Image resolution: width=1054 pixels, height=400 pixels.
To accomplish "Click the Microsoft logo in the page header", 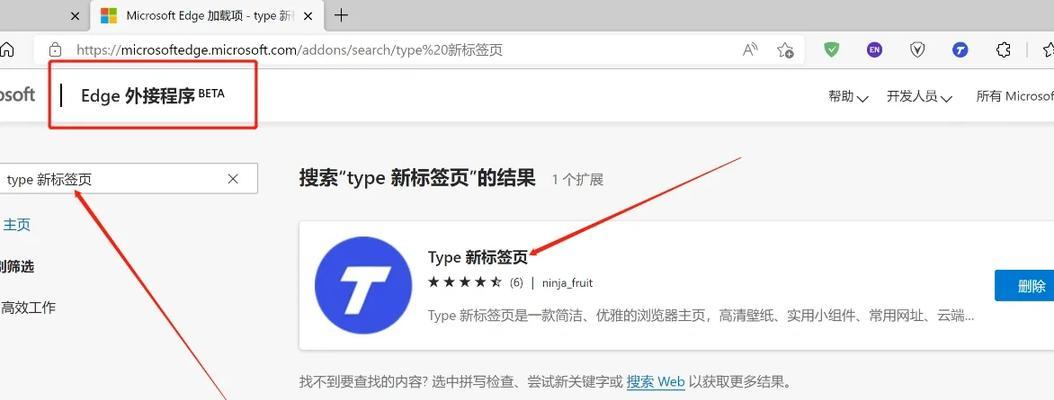I will 17,95.
